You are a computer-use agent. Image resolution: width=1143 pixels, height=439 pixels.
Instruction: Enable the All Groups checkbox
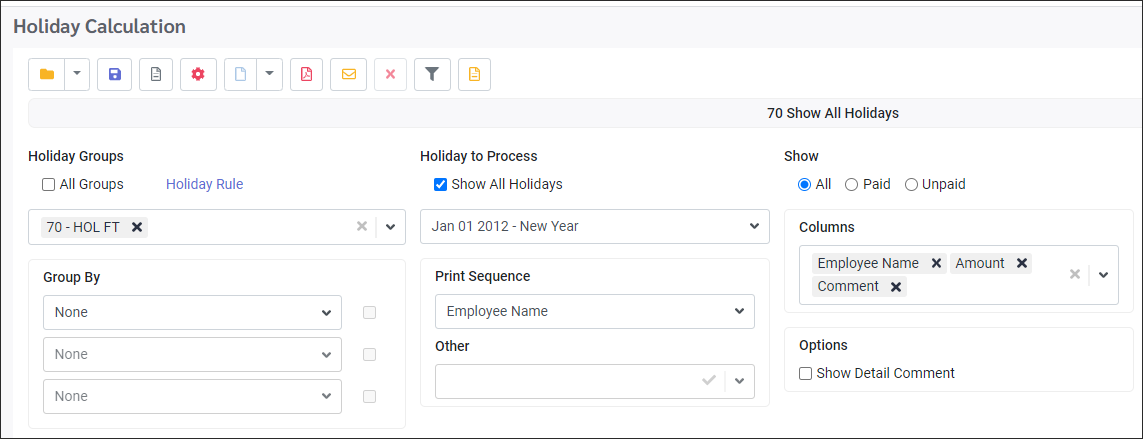[49, 184]
